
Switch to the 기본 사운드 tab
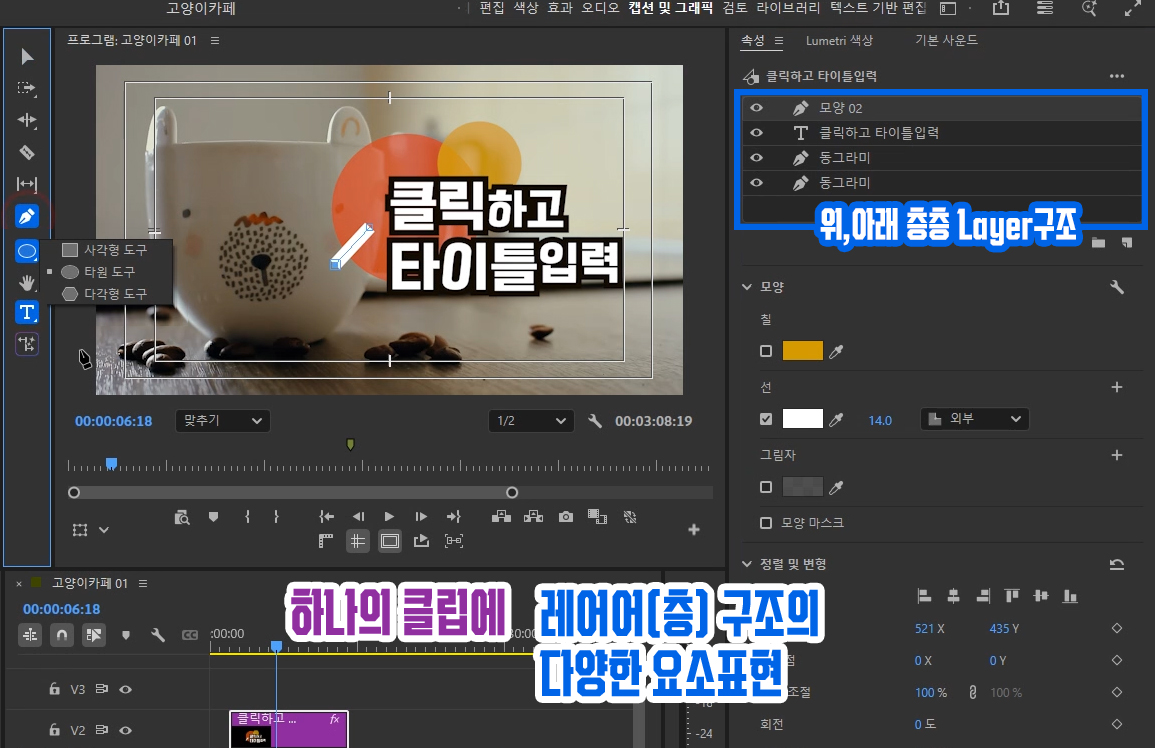[x=947, y=41]
